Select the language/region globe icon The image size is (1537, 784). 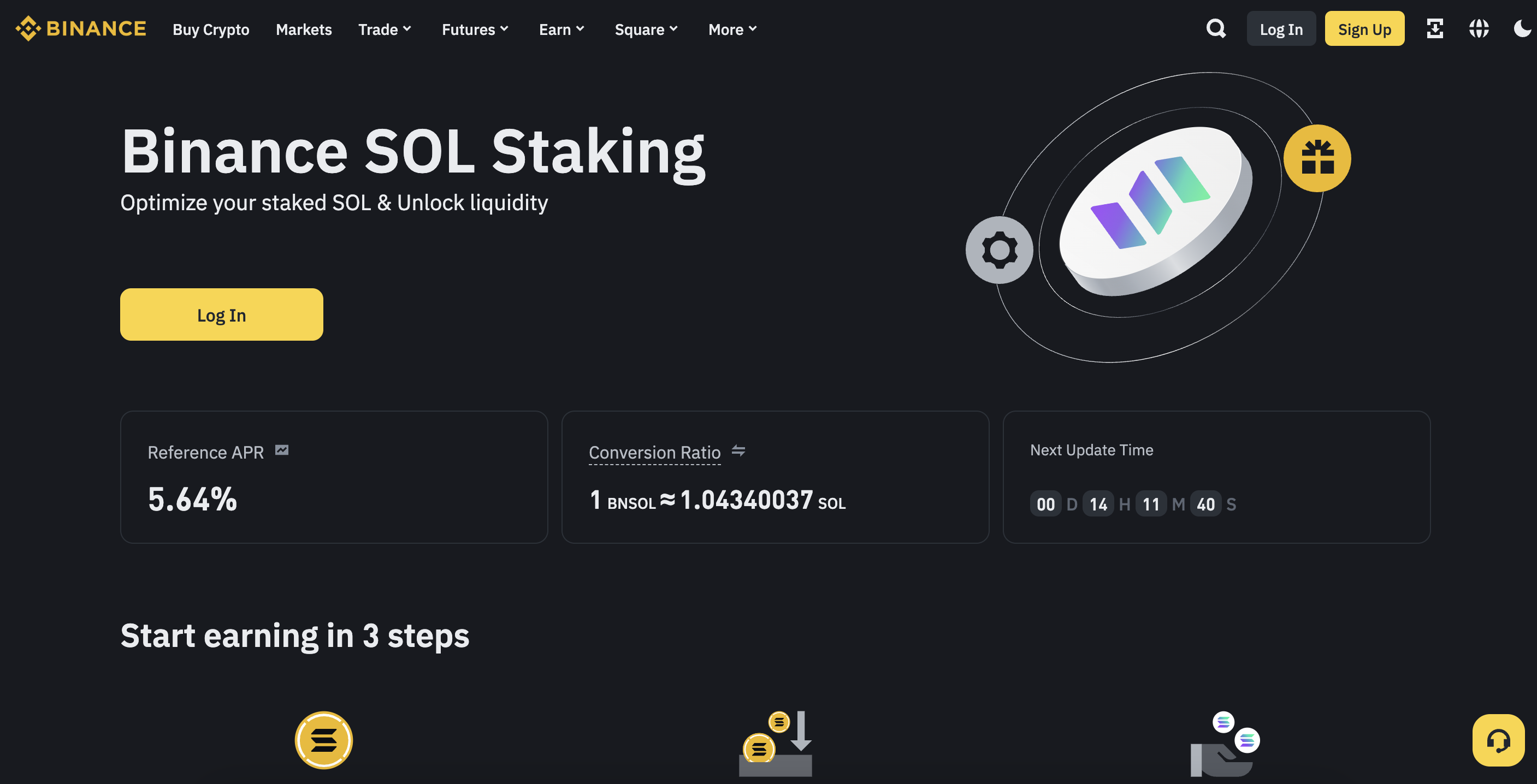point(1478,28)
